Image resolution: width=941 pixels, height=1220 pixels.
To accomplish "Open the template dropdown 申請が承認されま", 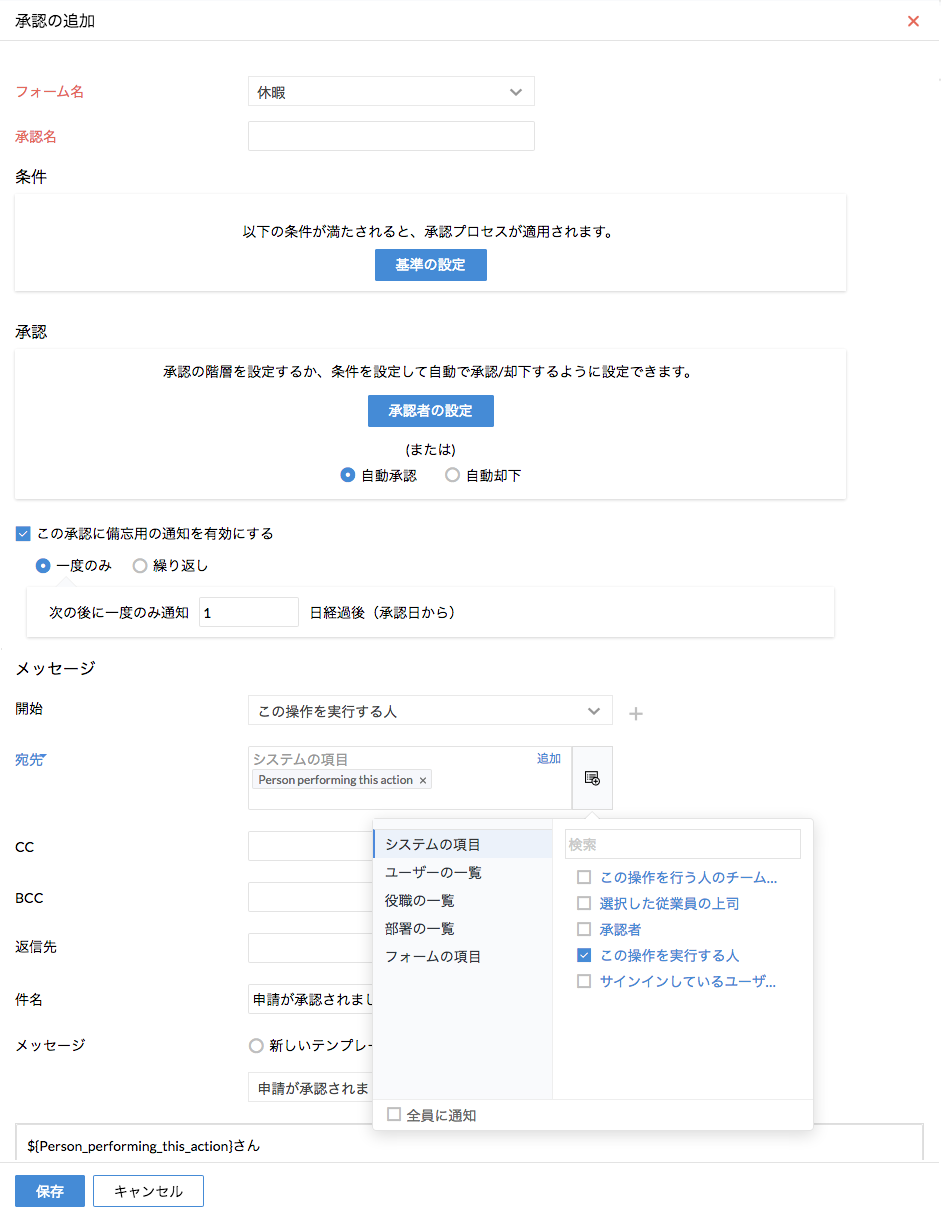I will click(x=310, y=1088).
